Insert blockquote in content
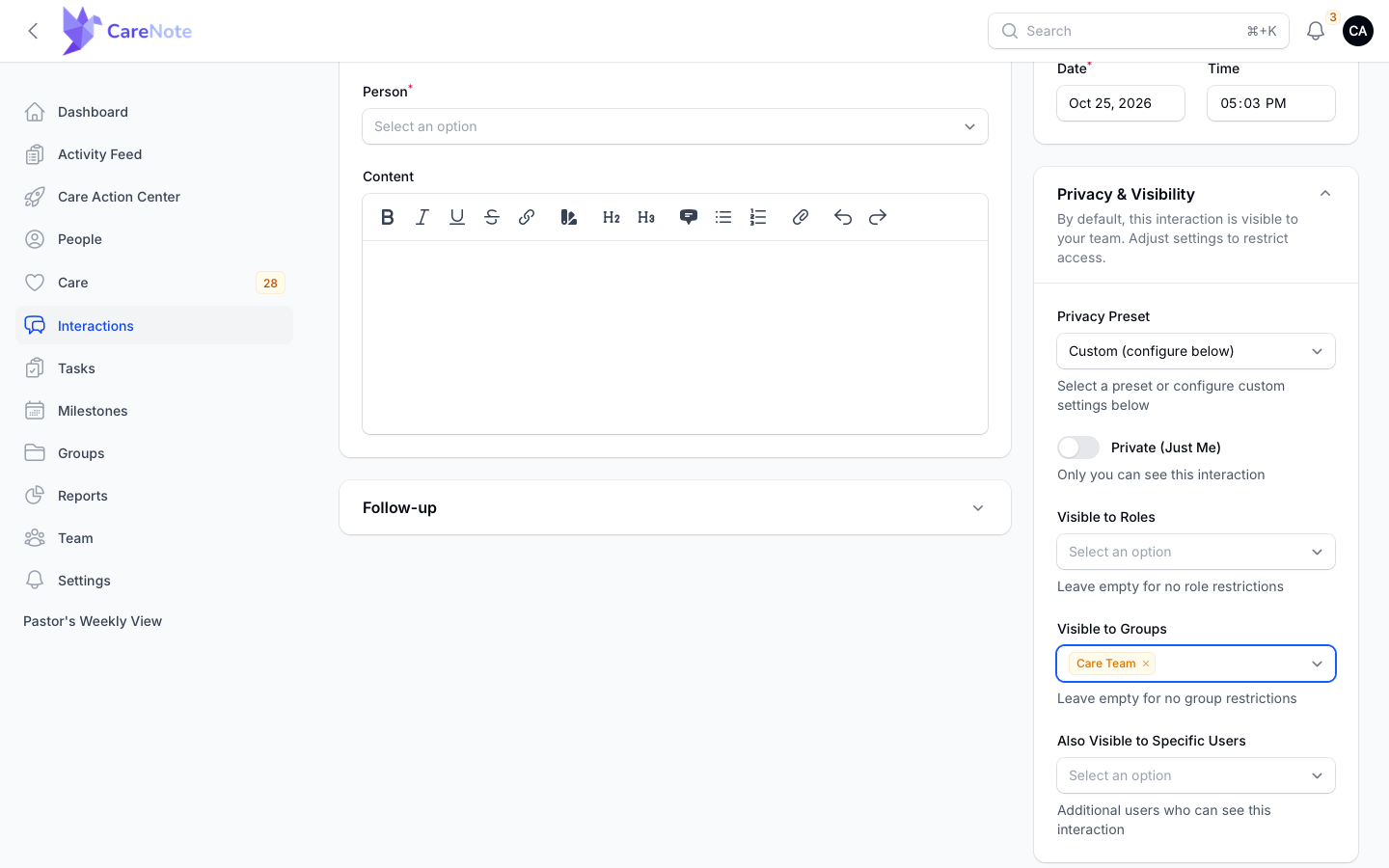Image resolution: width=1389 pixels, height=868 pixels. tap(689, 217)
